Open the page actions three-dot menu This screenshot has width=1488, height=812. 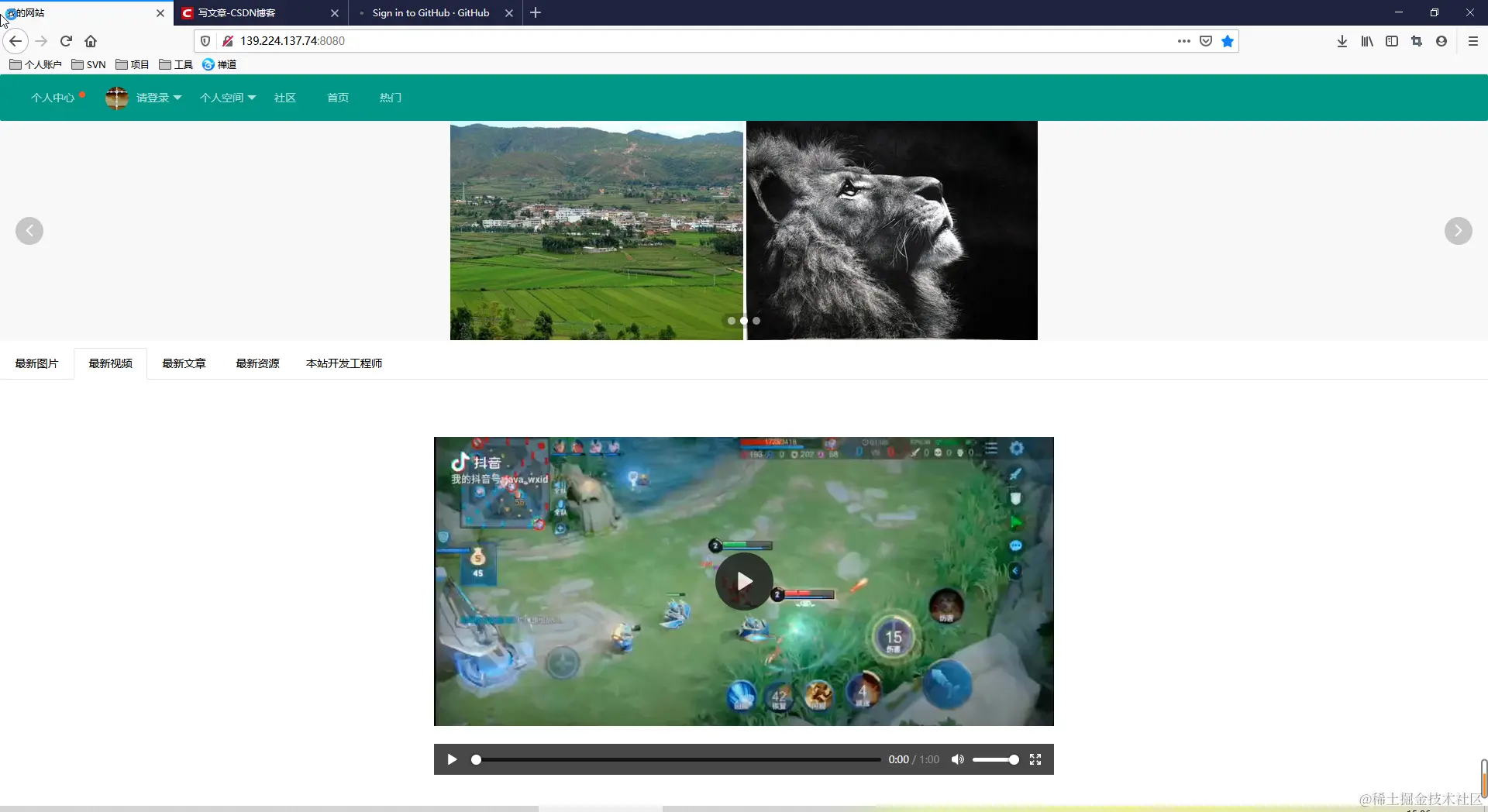[x=1183, y=41]
